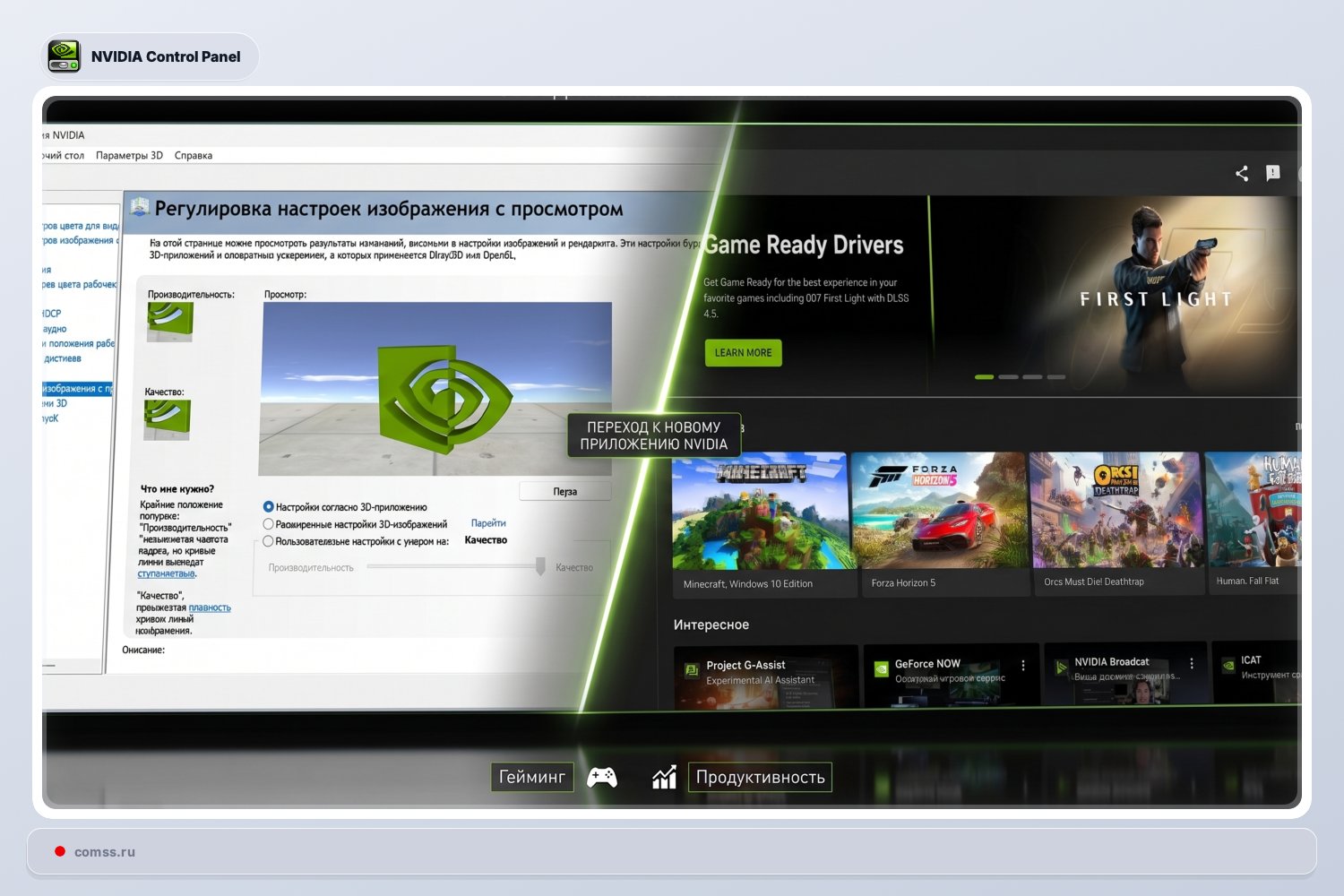This screenshot has height=896, width=1344.
Task: Click the плавность hyperlink
Action: (x=210, y=607)
